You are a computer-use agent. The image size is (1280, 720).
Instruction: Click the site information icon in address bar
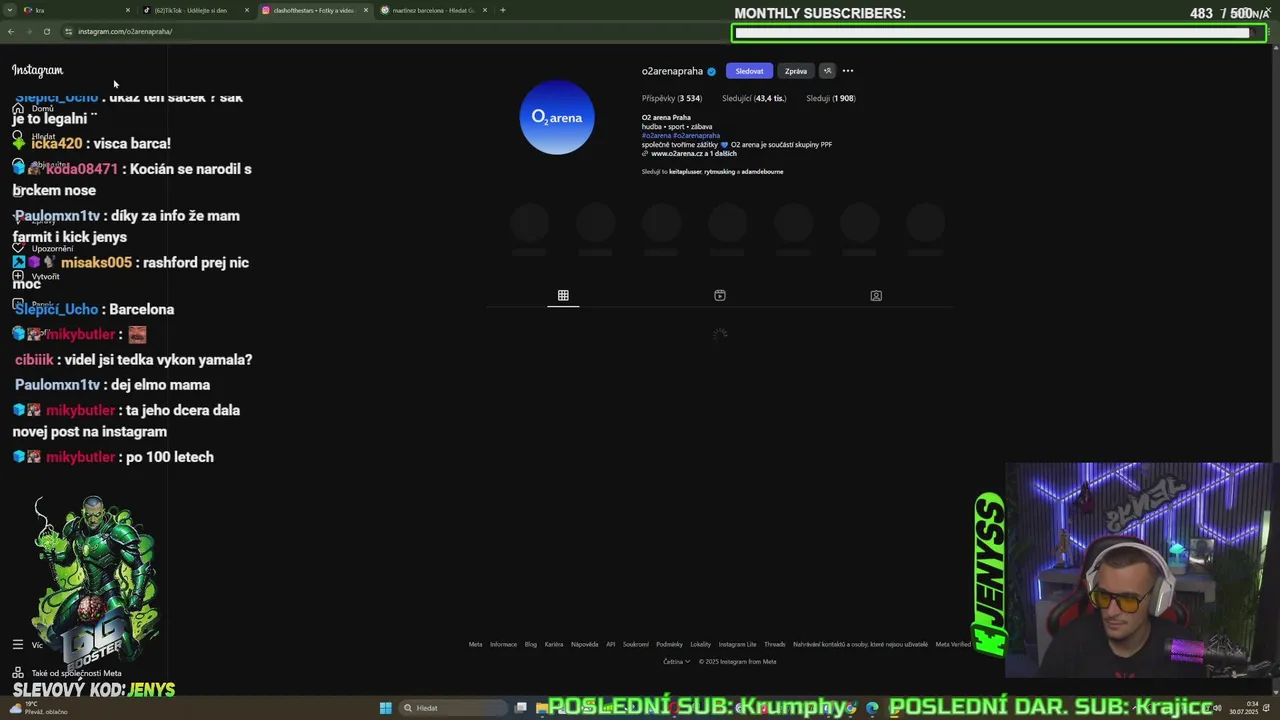click(69, 31)
